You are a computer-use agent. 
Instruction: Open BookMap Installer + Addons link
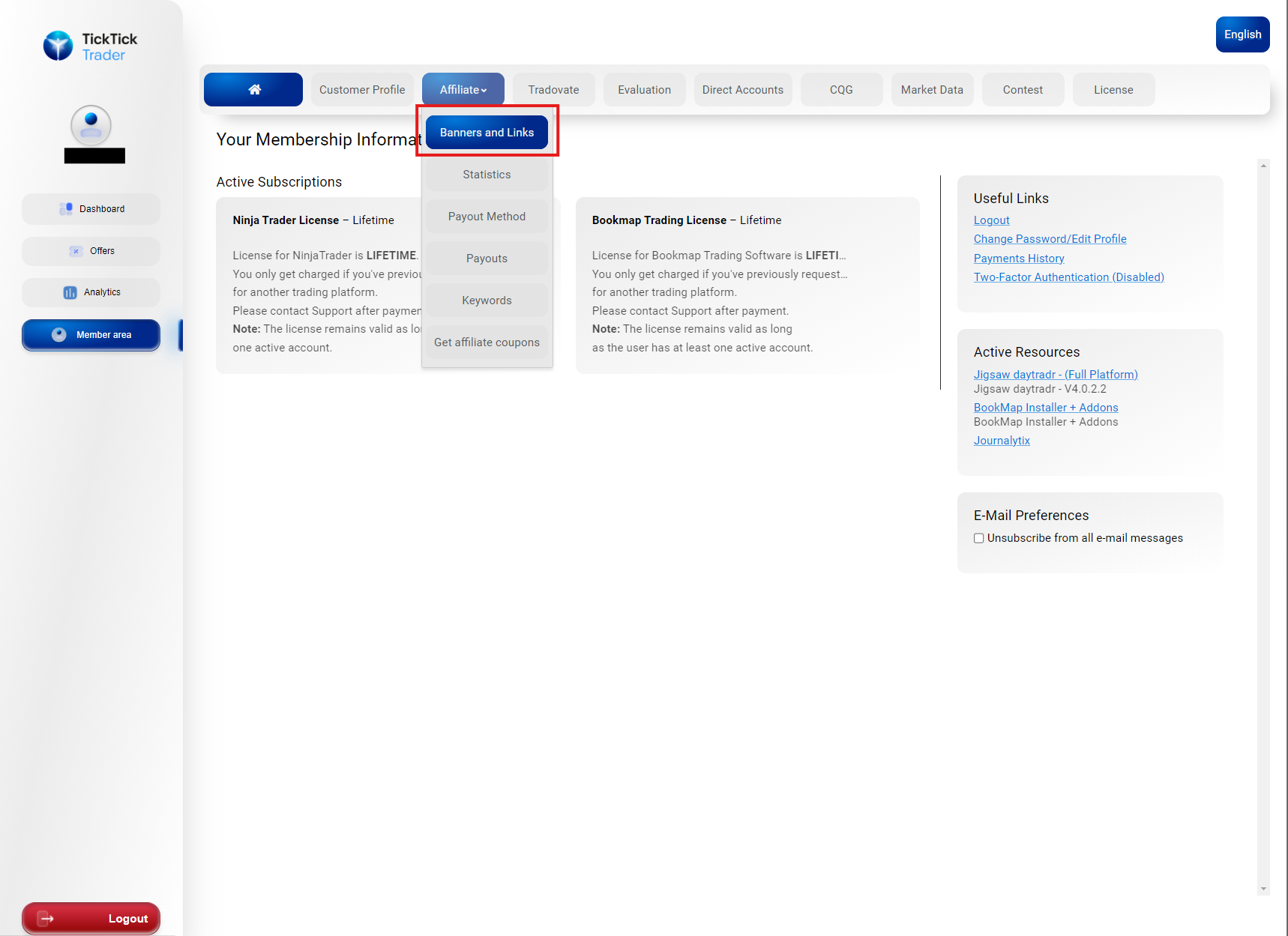(1046, 408)
